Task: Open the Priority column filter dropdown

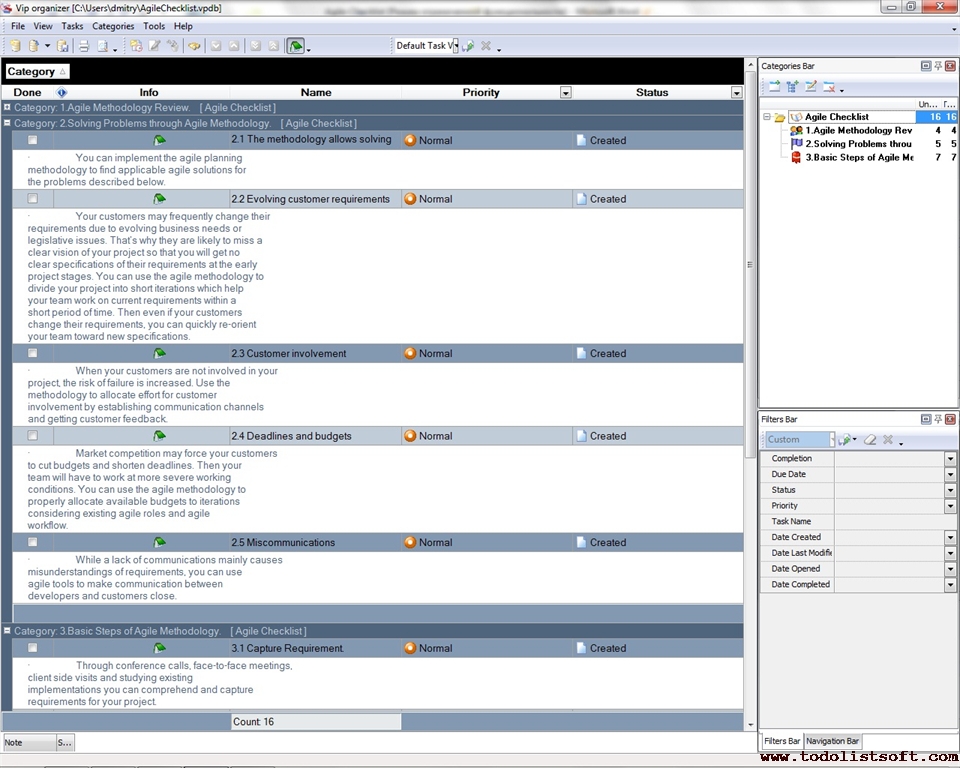Action: (x=565, y=93)
